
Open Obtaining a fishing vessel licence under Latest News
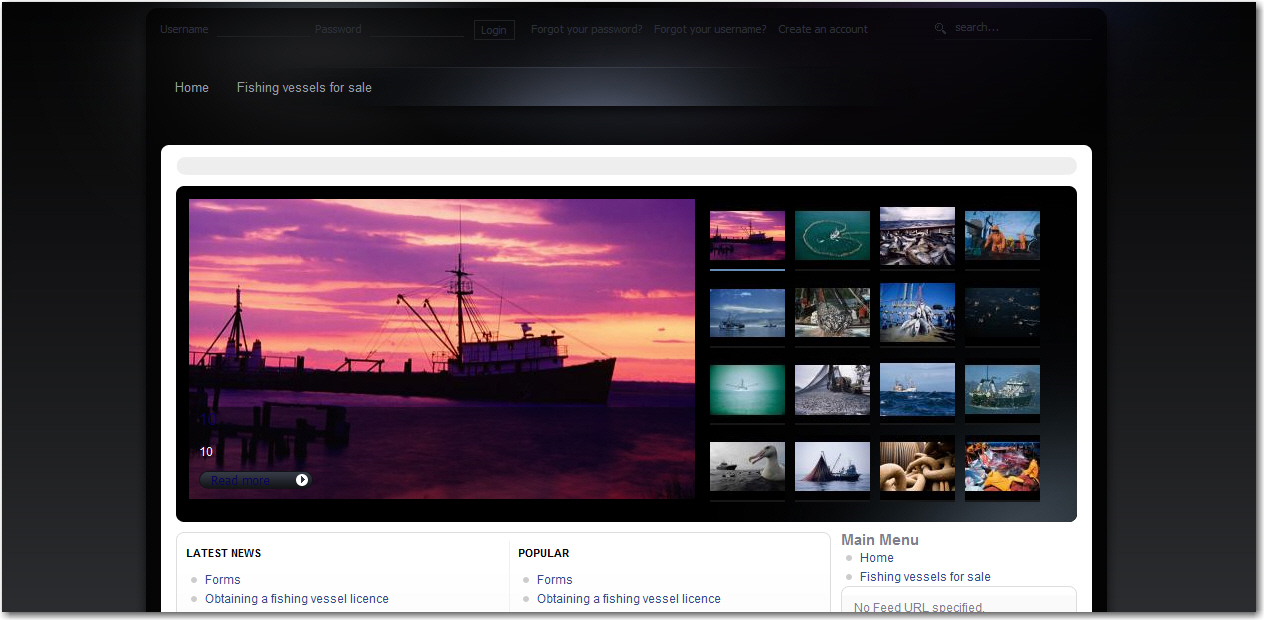296,598
